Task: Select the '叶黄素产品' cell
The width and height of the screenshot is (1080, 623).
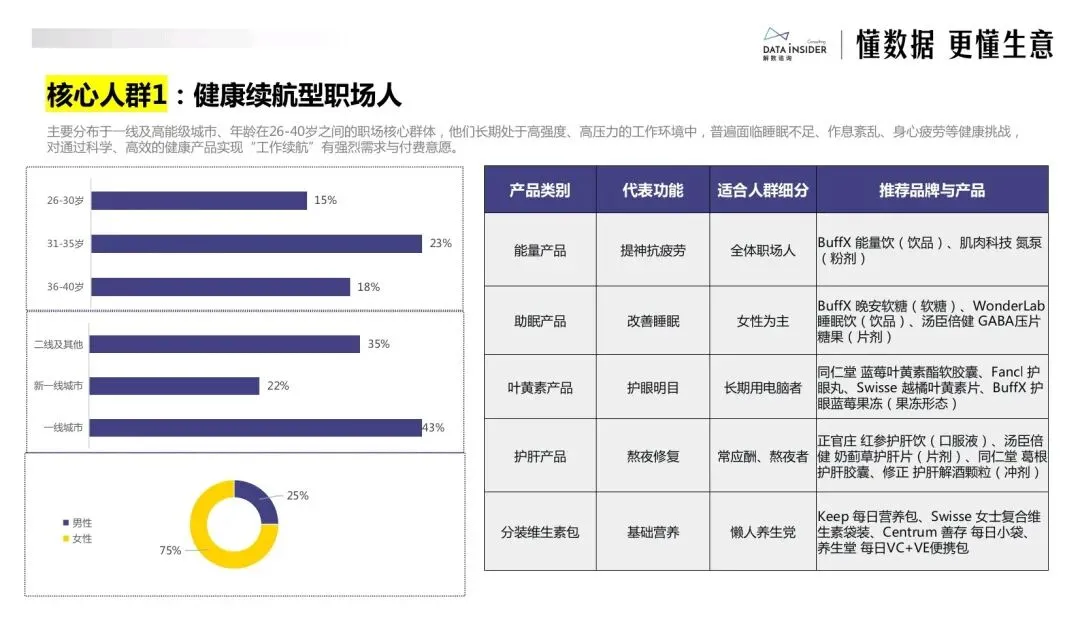Action: click(540, 387)
